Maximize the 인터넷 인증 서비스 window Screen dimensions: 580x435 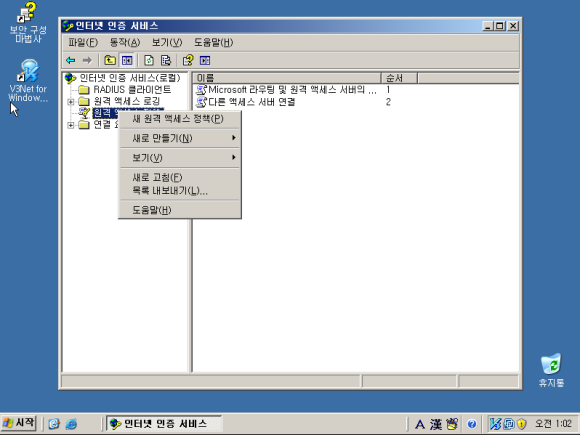point(500,26)
